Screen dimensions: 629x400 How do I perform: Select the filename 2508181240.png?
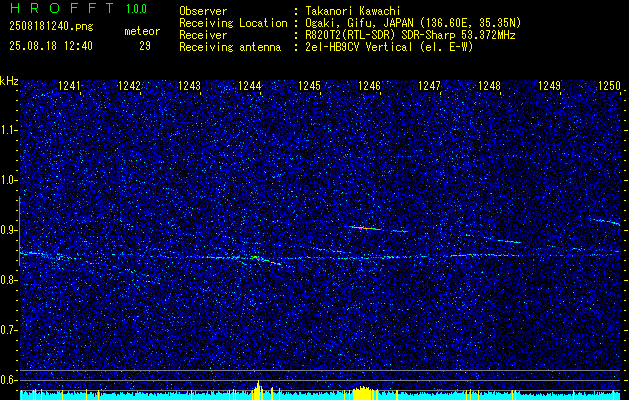[x=51, y=27]
